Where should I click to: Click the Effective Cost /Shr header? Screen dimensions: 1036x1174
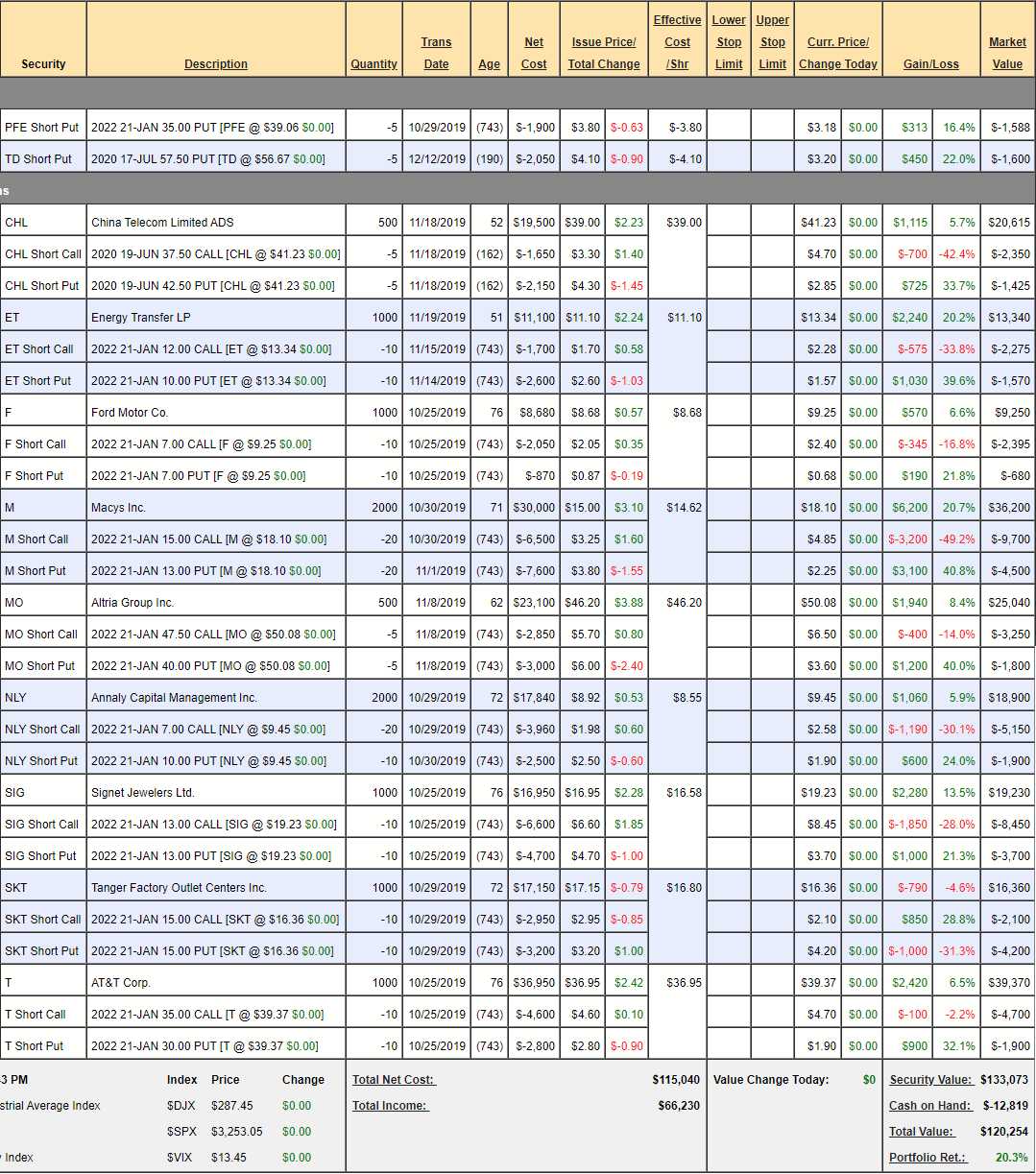677,42
